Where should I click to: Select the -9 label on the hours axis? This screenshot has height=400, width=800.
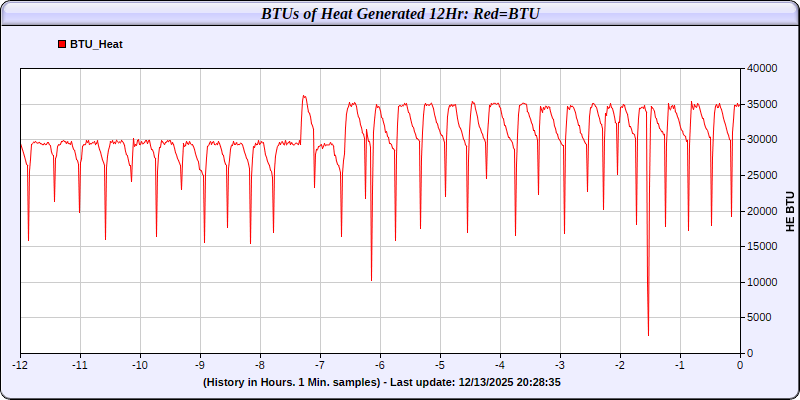pos(200,365)
